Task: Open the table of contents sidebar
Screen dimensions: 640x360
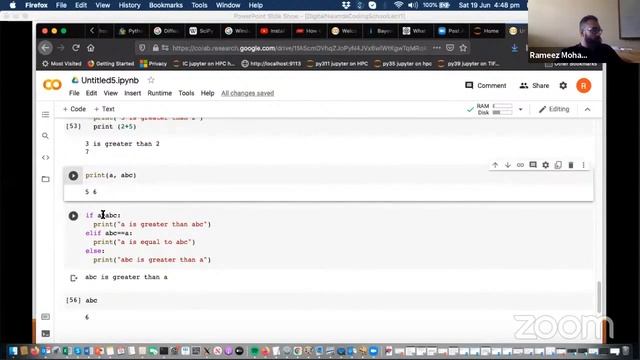Action: click(x=45, y=114)
